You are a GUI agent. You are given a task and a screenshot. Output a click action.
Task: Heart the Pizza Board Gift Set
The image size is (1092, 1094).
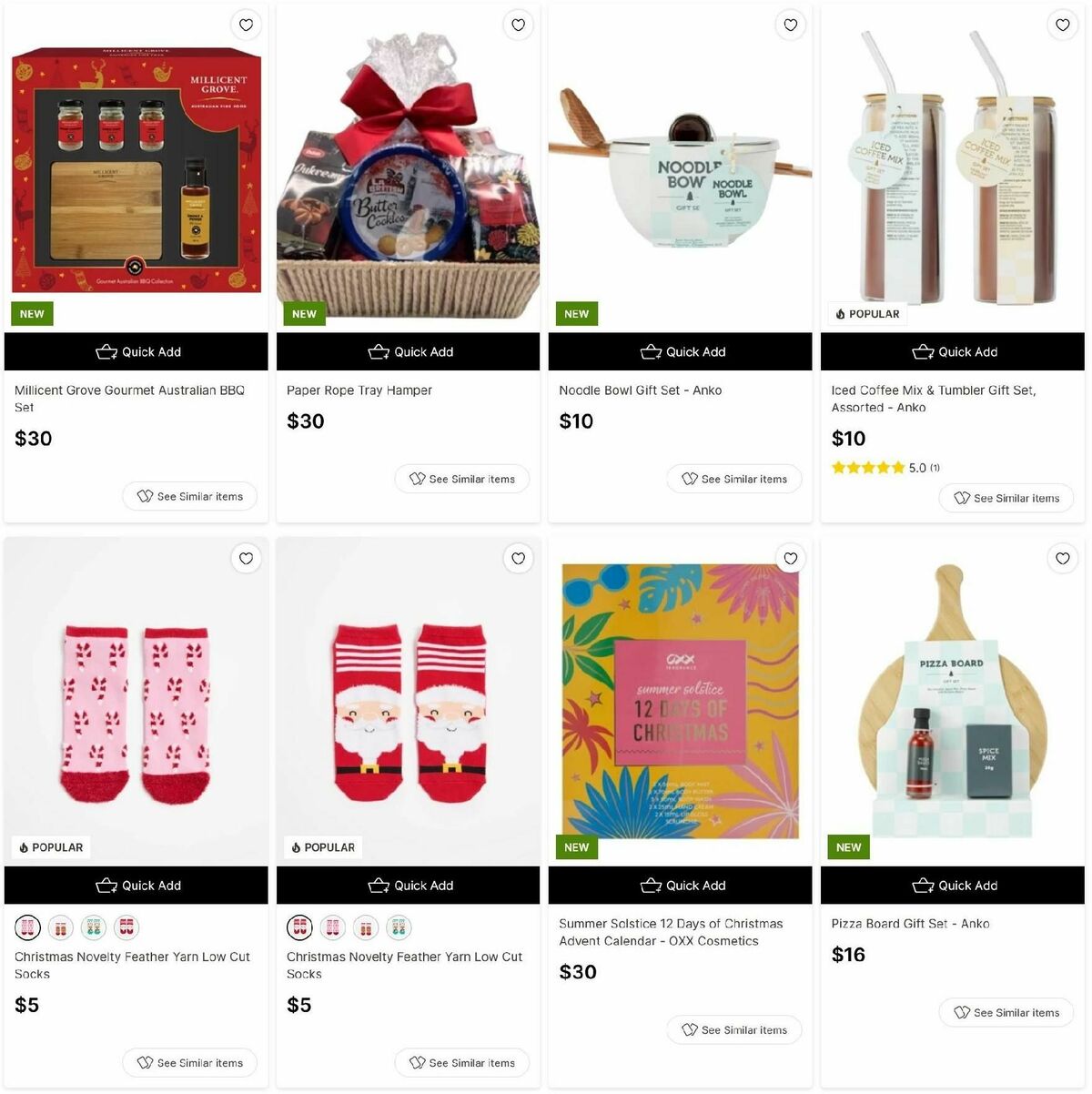[x=1062, y=558]
